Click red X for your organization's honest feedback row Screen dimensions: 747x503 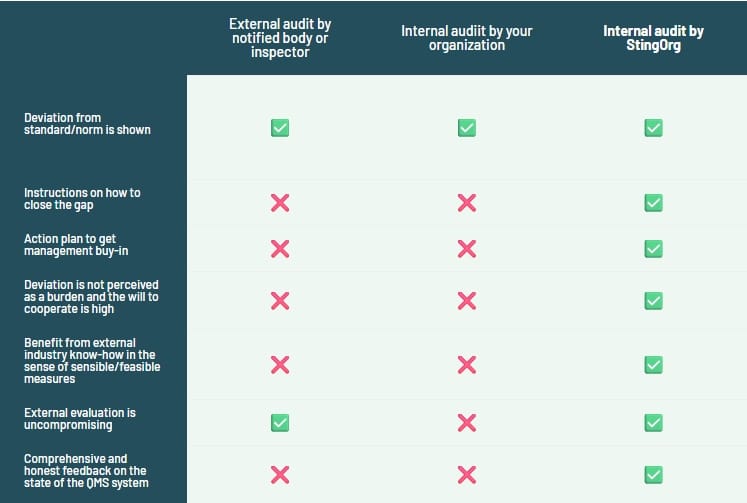(466, 474)
